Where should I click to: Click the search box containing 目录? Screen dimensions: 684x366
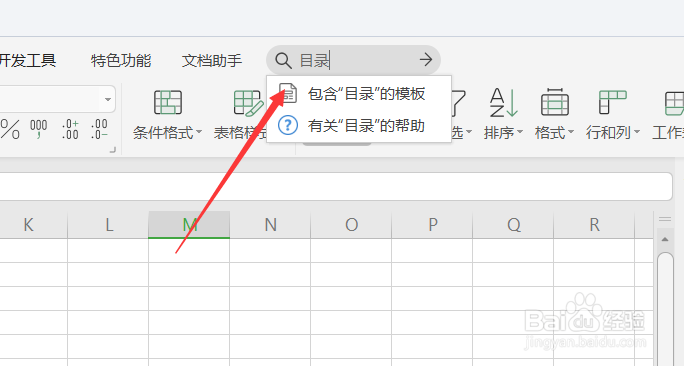(x=353, y=60)
